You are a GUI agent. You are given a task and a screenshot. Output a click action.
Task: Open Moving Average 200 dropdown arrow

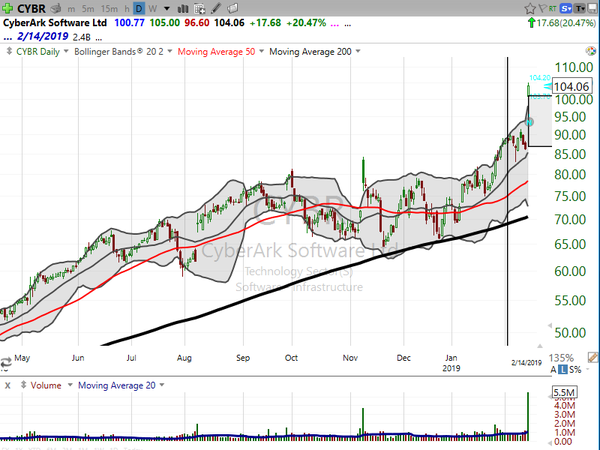pos(358,51)
